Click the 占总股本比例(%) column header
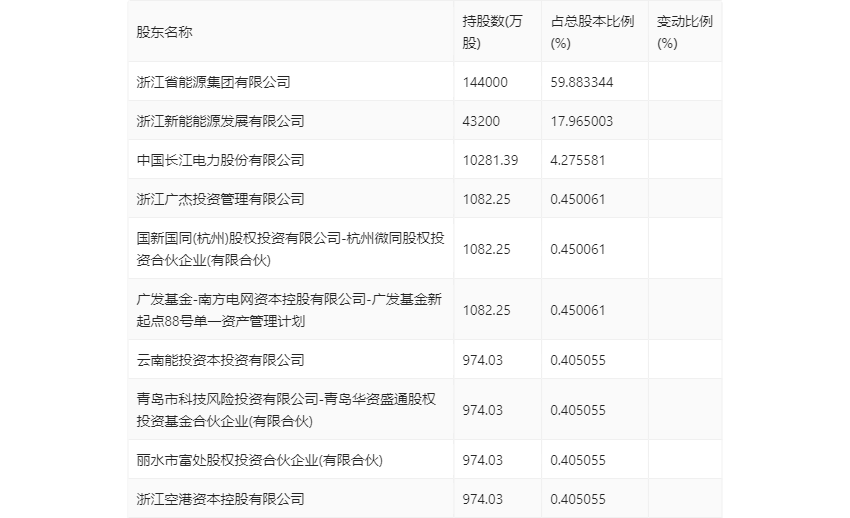850x518 pixels. [x=592, y=32]
